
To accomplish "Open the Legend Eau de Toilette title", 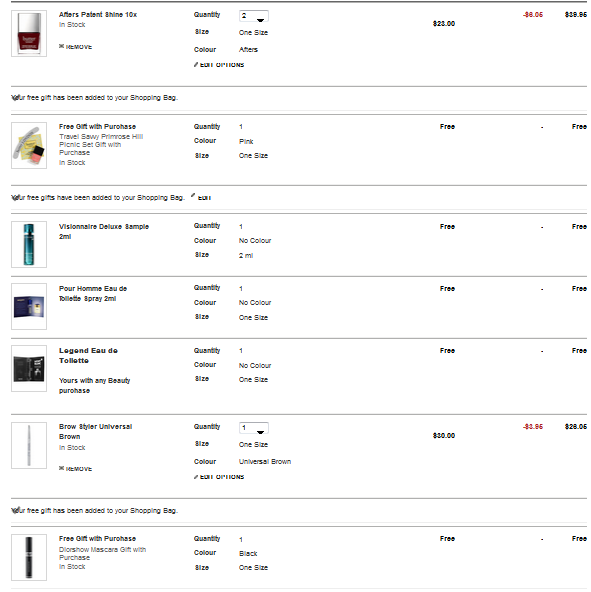I will pyautogui.click(x=88, y=356).
